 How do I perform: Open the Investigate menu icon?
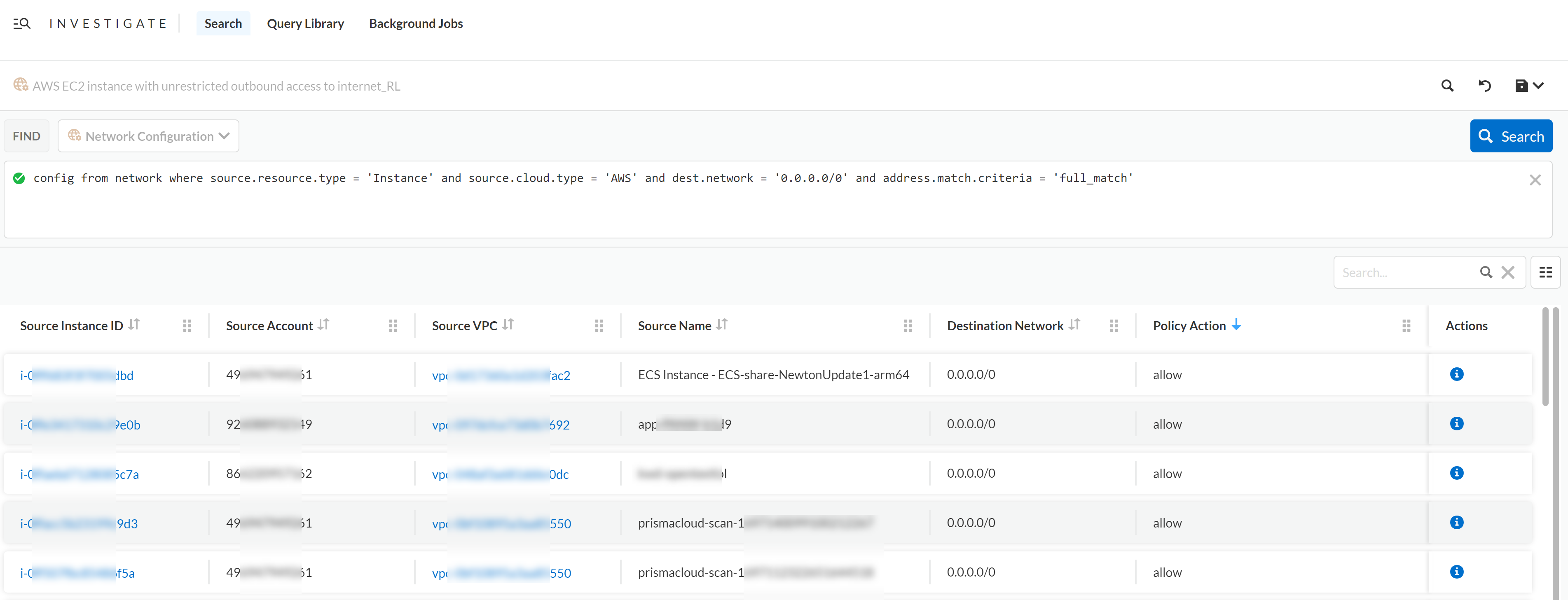22,23
